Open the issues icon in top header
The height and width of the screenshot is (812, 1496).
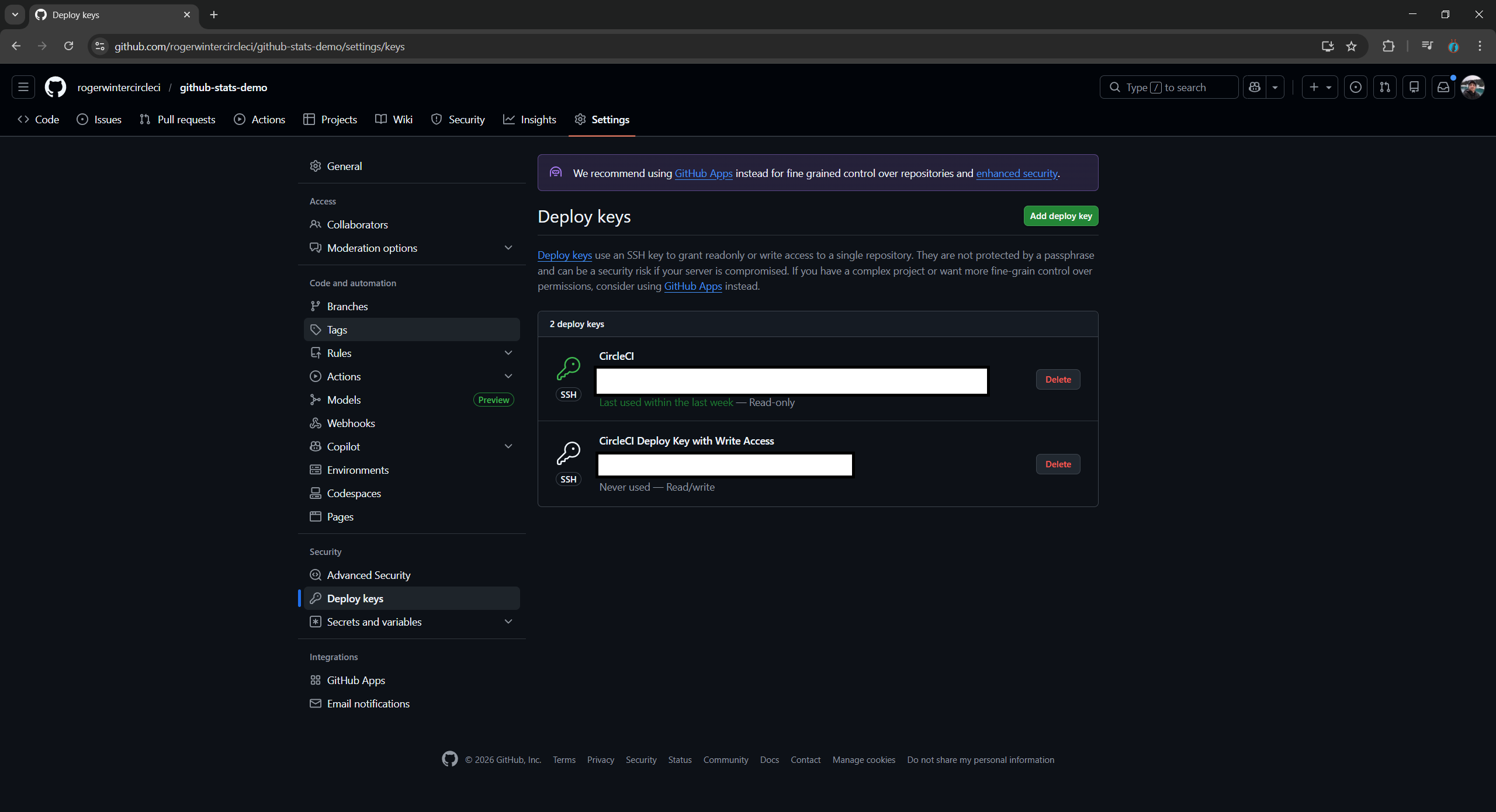tap(1356, 87)
